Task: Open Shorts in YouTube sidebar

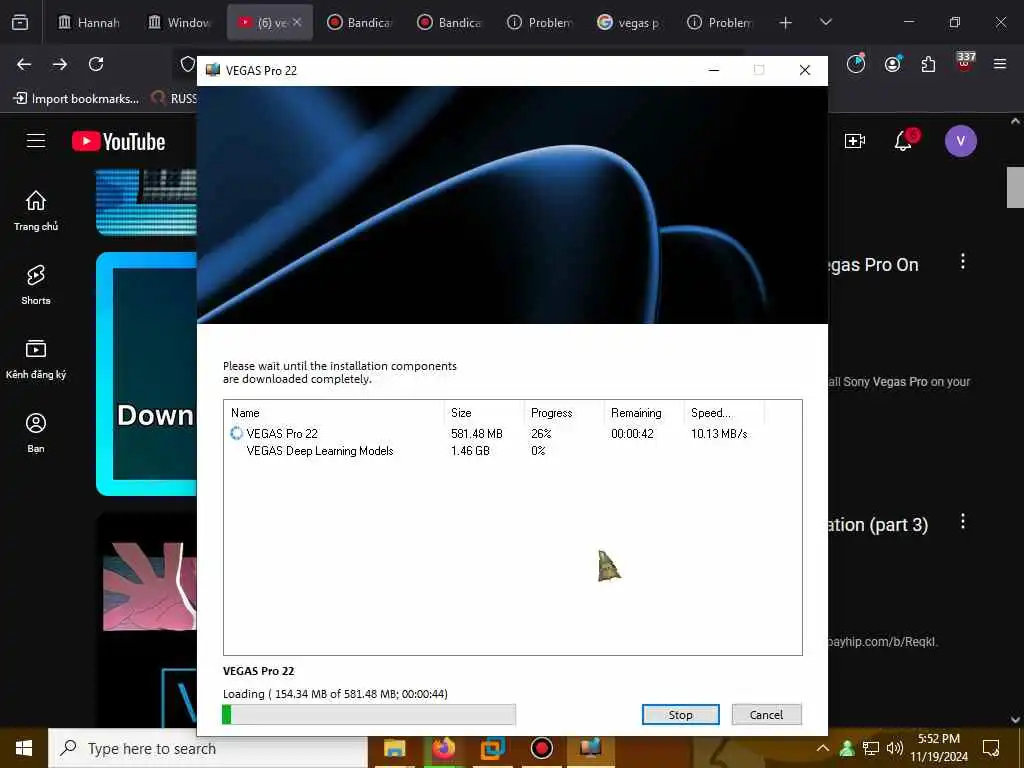Action: click(x=36, y=285)
